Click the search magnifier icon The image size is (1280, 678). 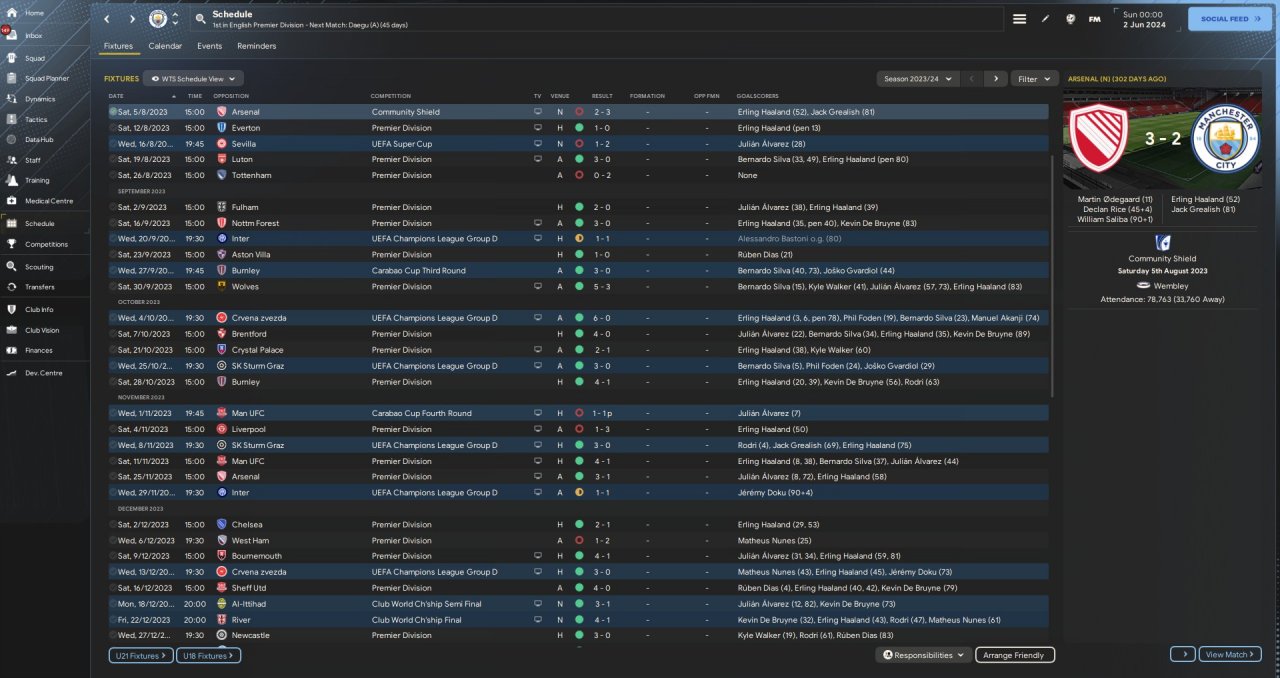click(200, 19)
